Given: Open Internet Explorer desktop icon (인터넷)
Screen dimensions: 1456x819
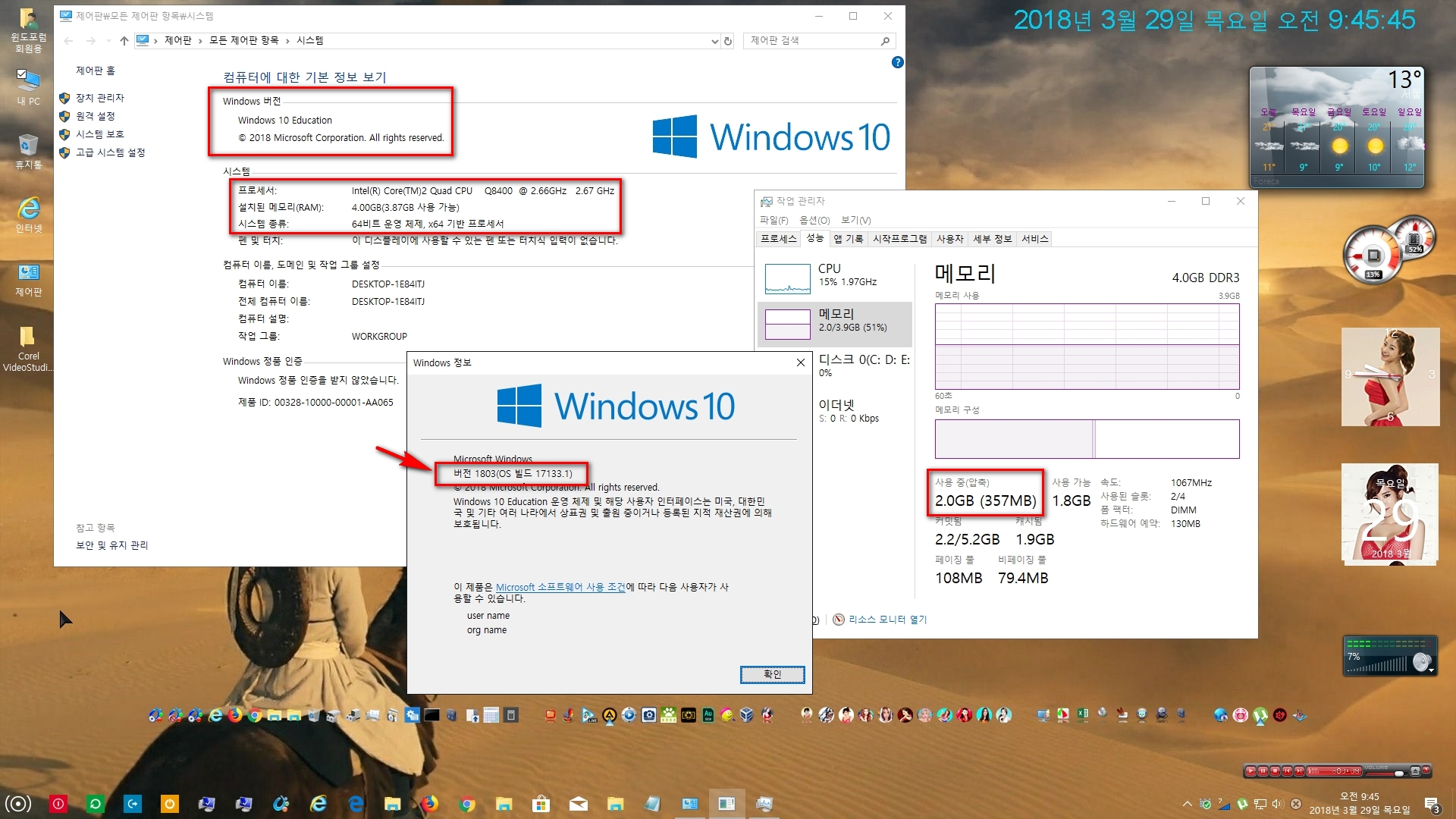Looking at the screenshot, I should (x=28, y=215).
